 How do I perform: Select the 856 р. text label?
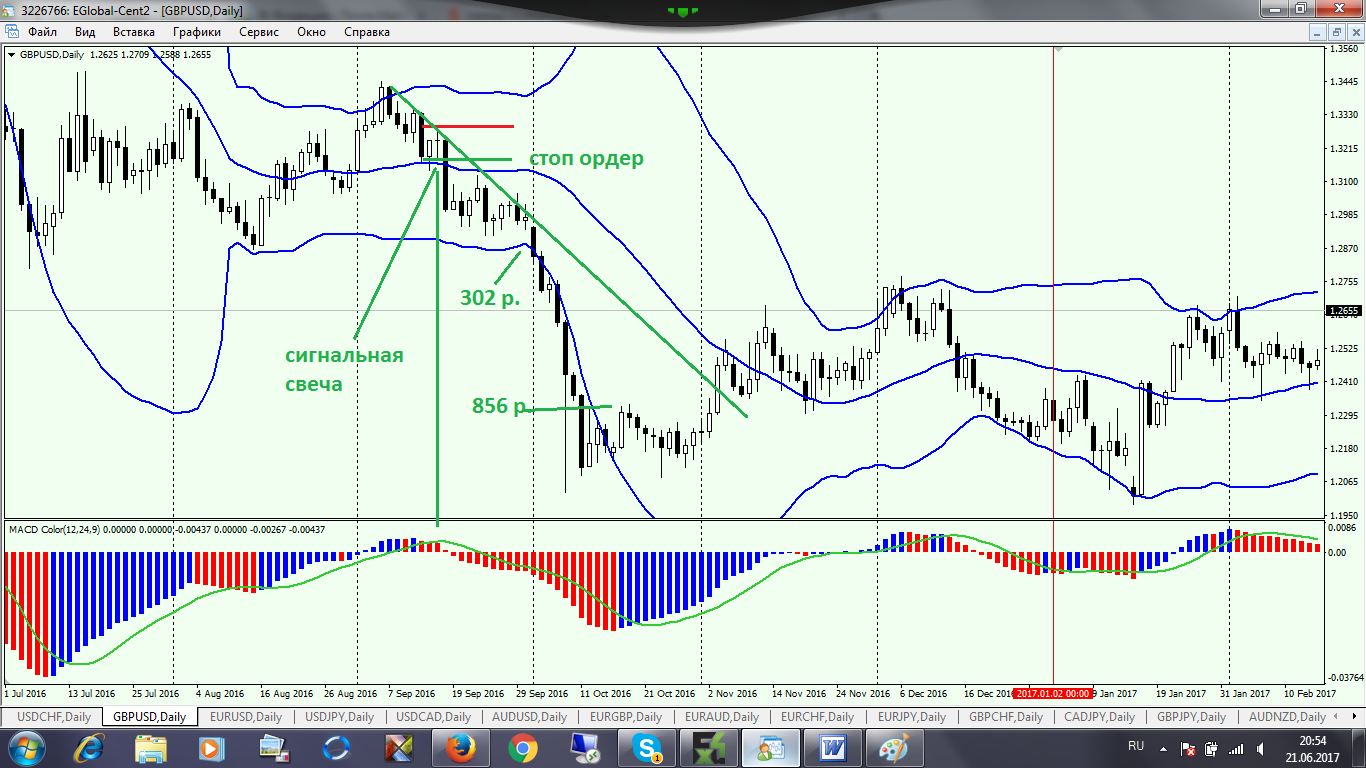pyautogui.click(x=501, y=405)
